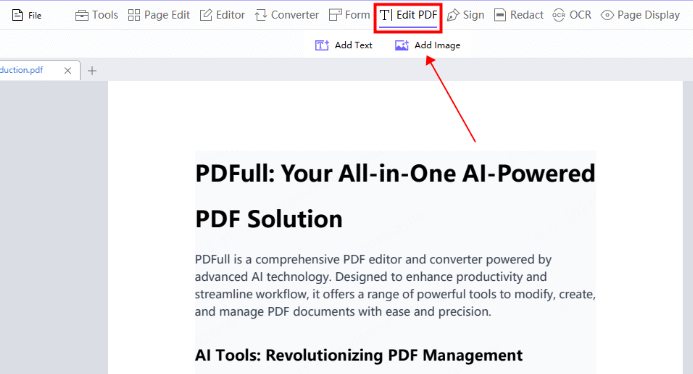Click the line starting "advanced AI technology"

(371, 277)
